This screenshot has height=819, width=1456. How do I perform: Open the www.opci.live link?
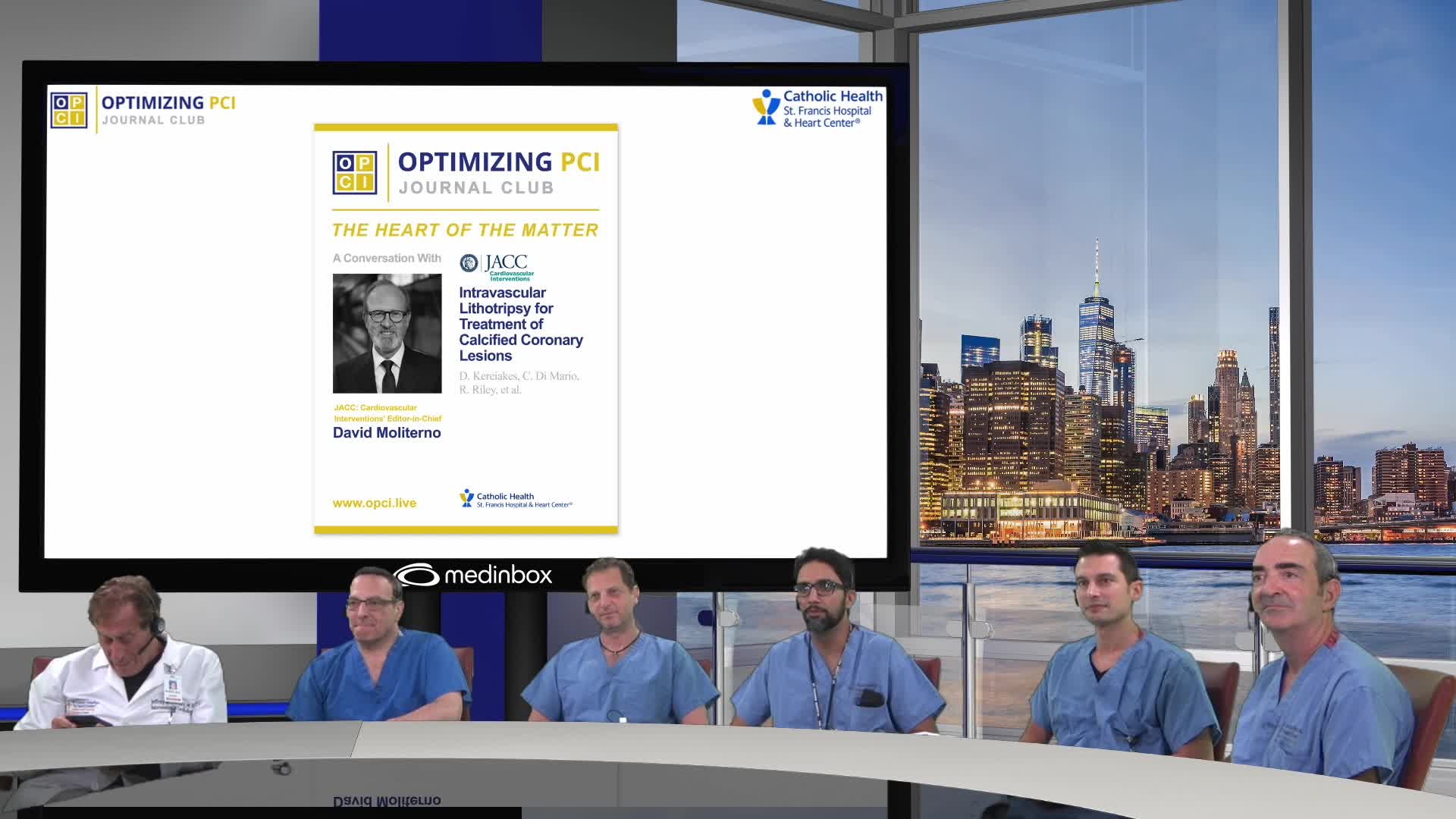point(374,503)
